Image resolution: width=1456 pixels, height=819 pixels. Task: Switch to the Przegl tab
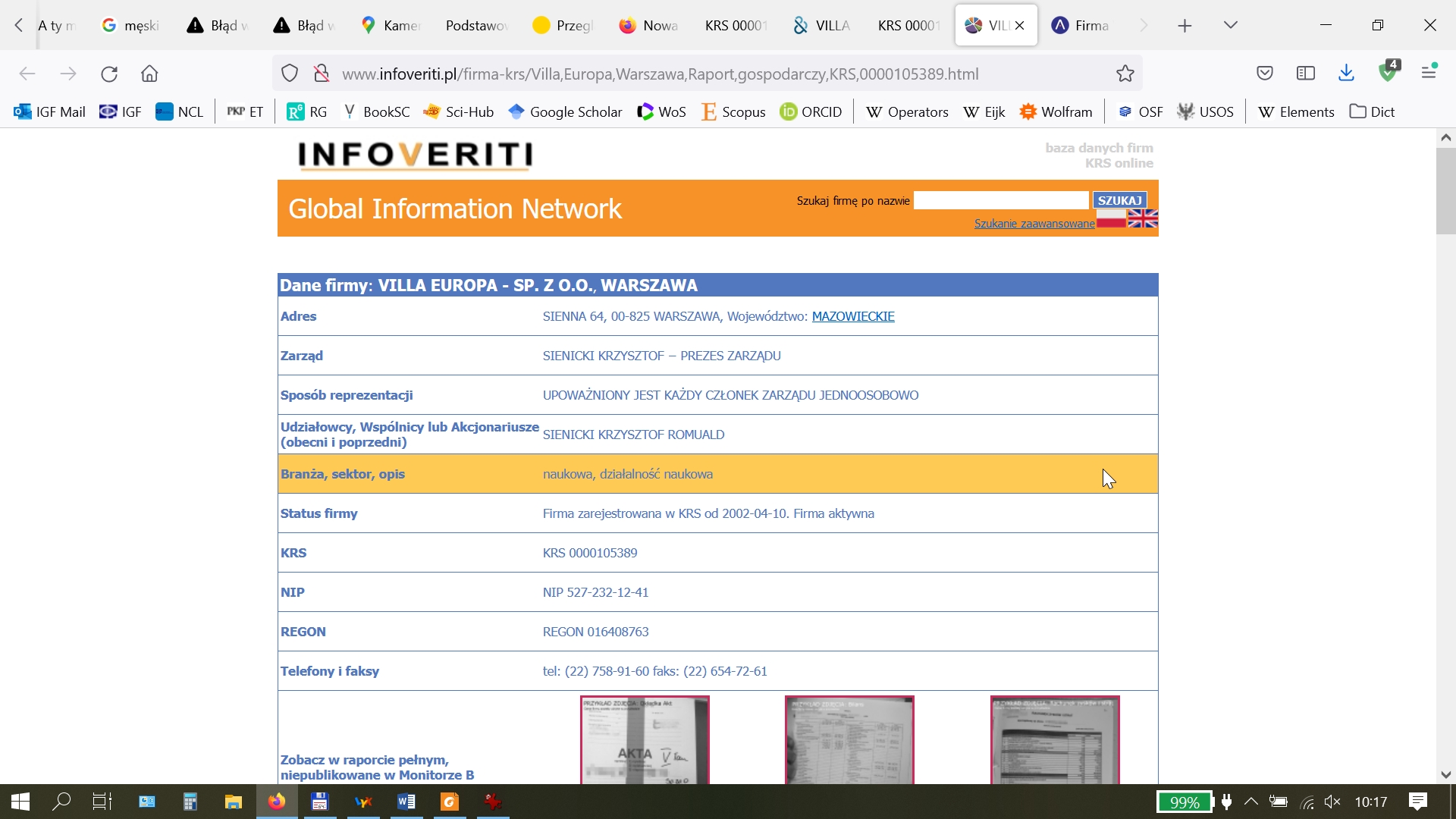(x=563, y=26)
